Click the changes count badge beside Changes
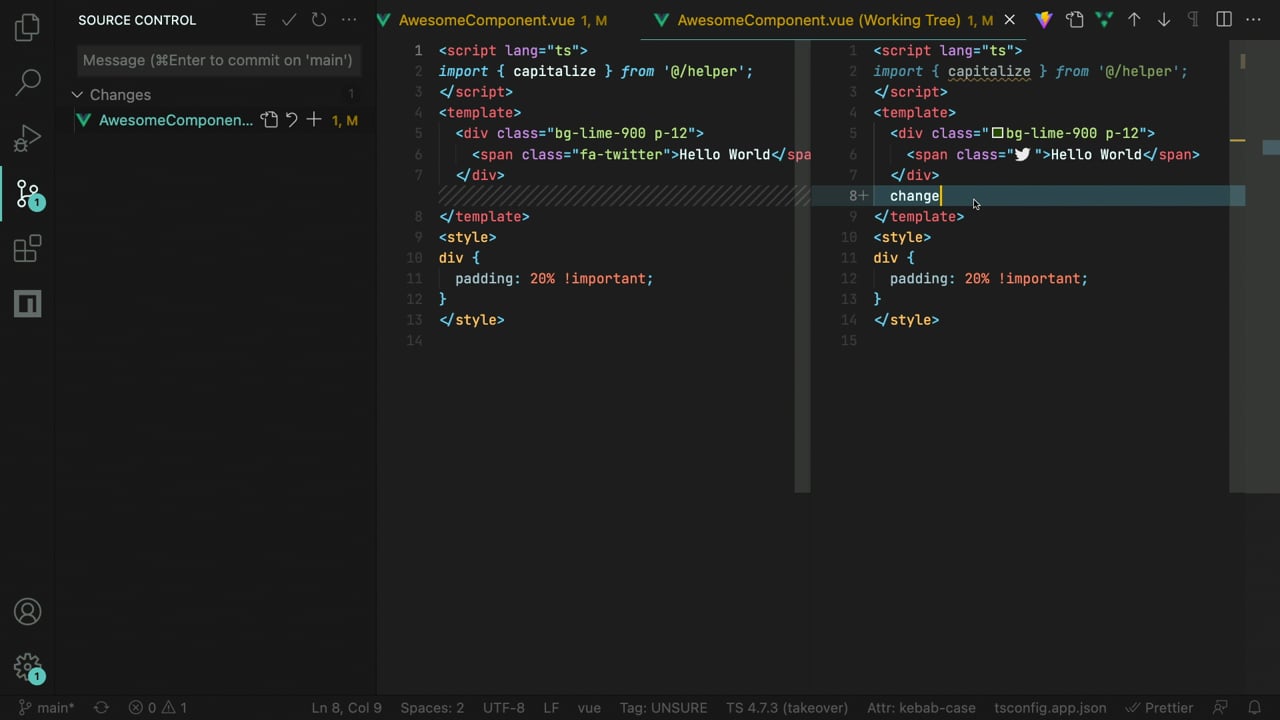 351,95
